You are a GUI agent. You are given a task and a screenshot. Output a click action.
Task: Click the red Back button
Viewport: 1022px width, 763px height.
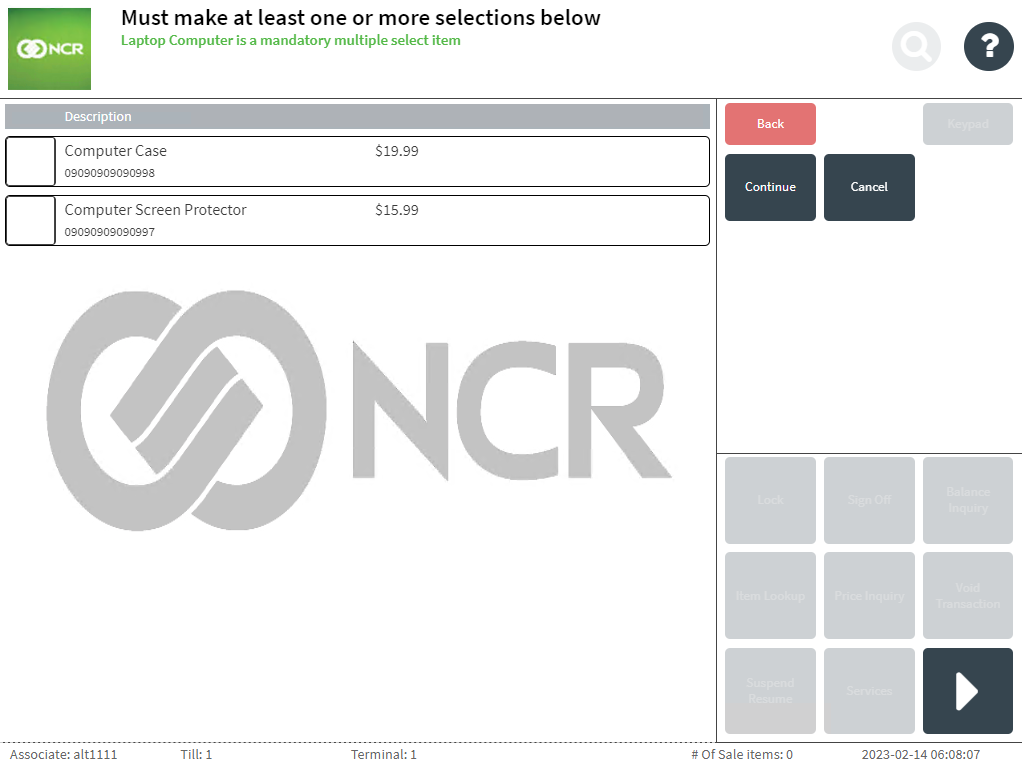(770, 124)
